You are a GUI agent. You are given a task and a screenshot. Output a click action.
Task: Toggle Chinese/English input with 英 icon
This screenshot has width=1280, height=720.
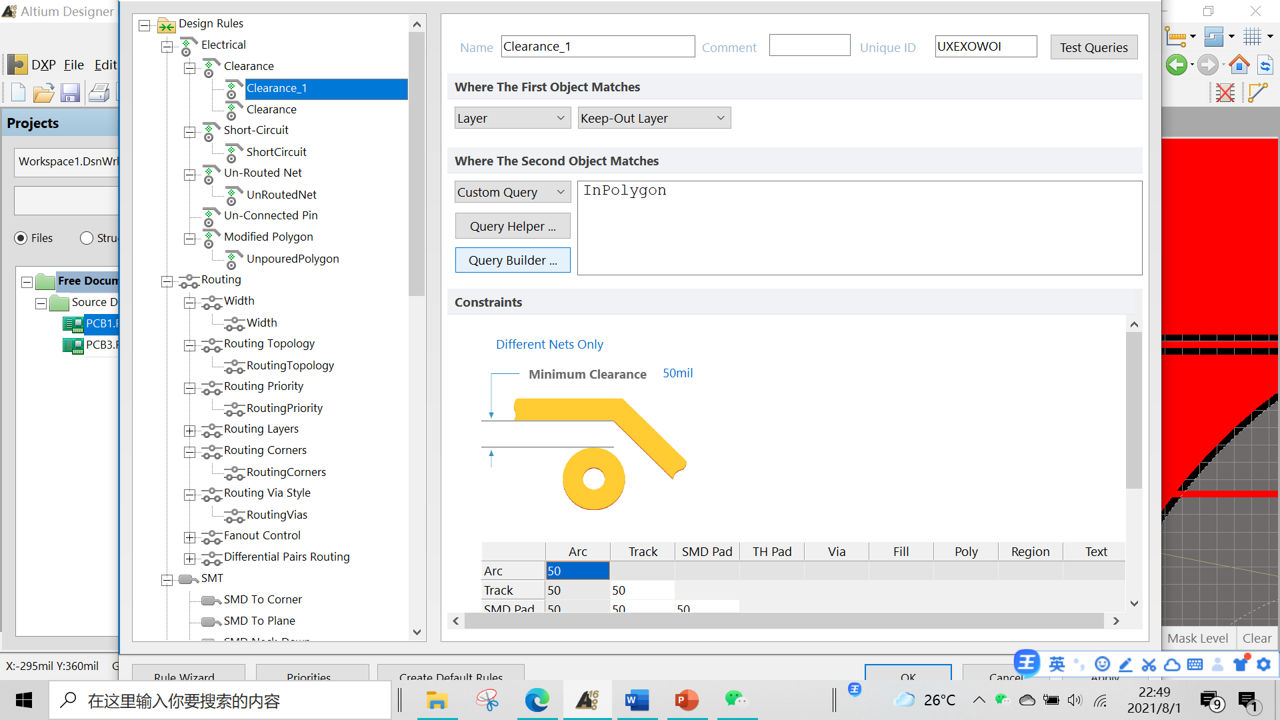click(1056, 663)
